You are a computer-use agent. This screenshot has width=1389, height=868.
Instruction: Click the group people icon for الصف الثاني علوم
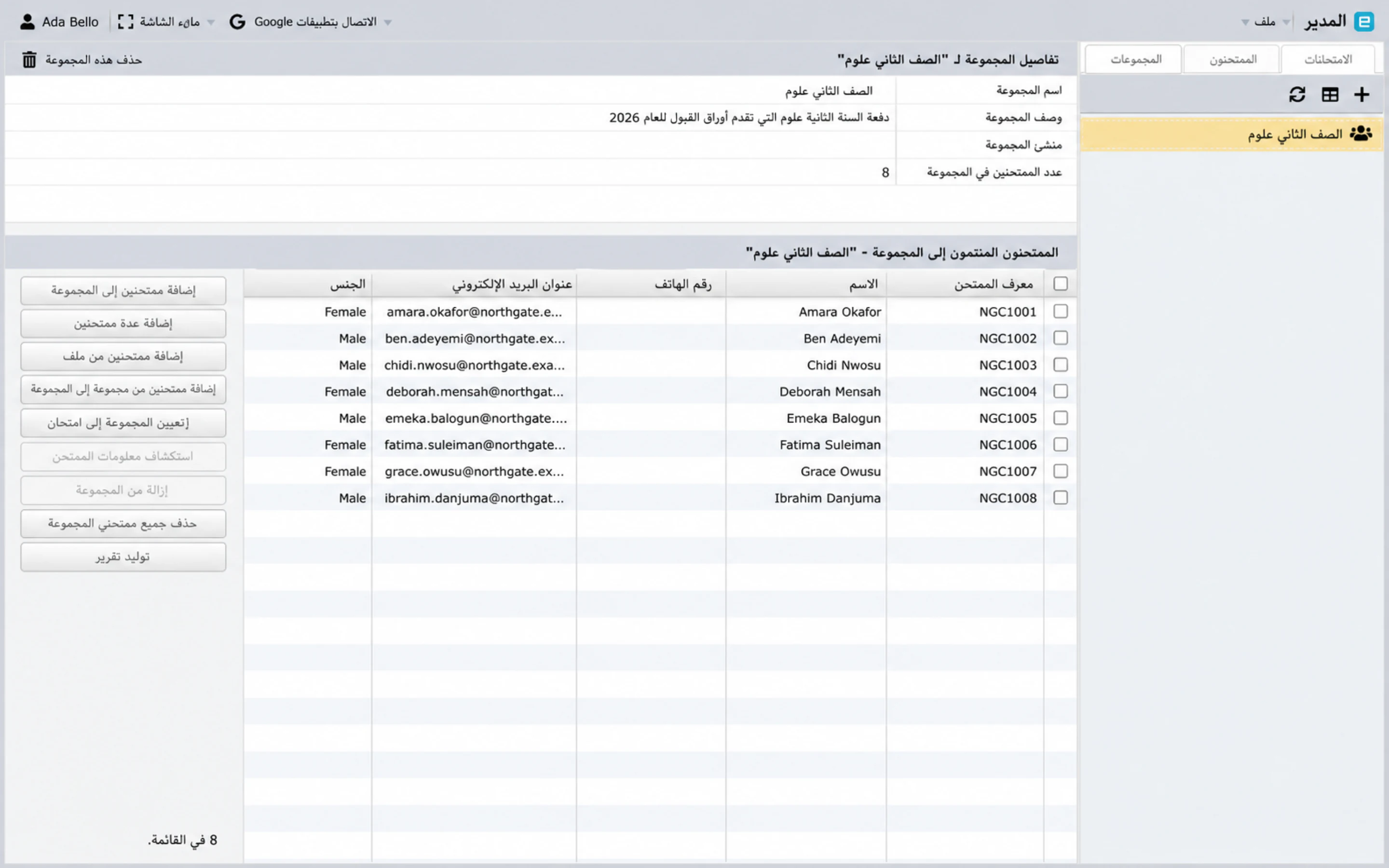click(1361, 134)
